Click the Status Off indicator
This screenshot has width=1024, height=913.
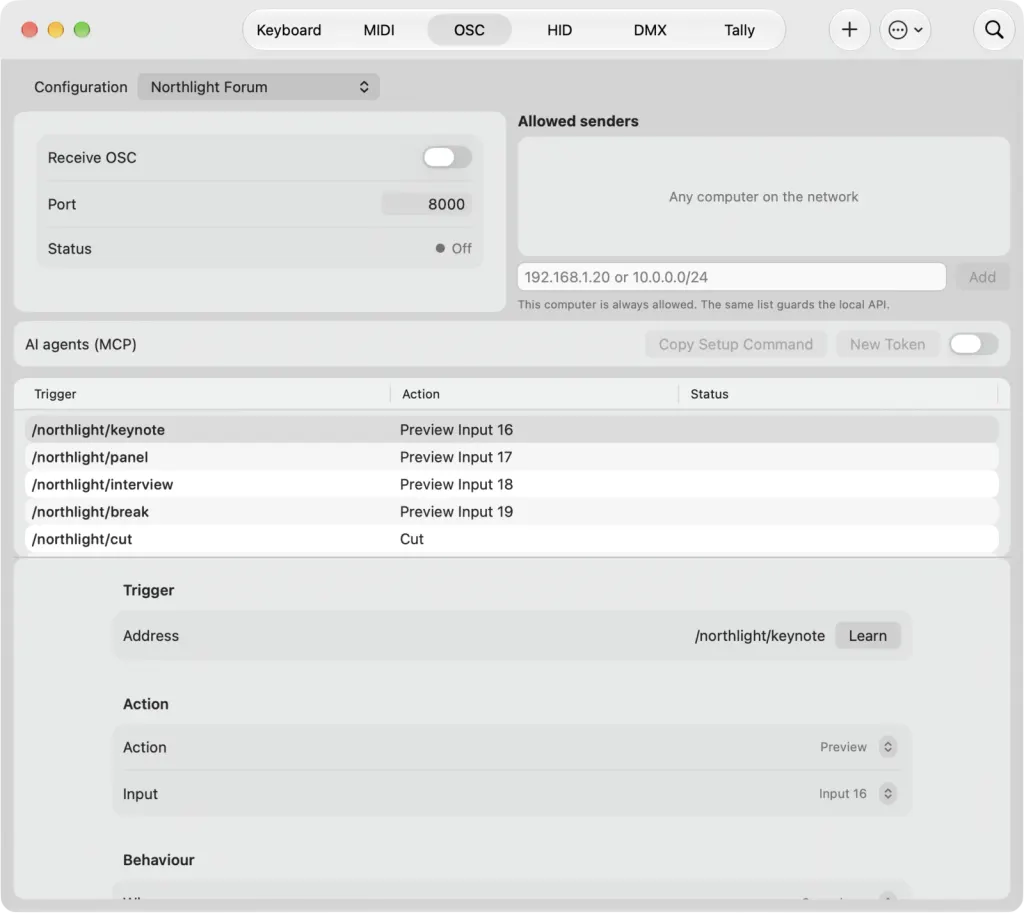453,249
